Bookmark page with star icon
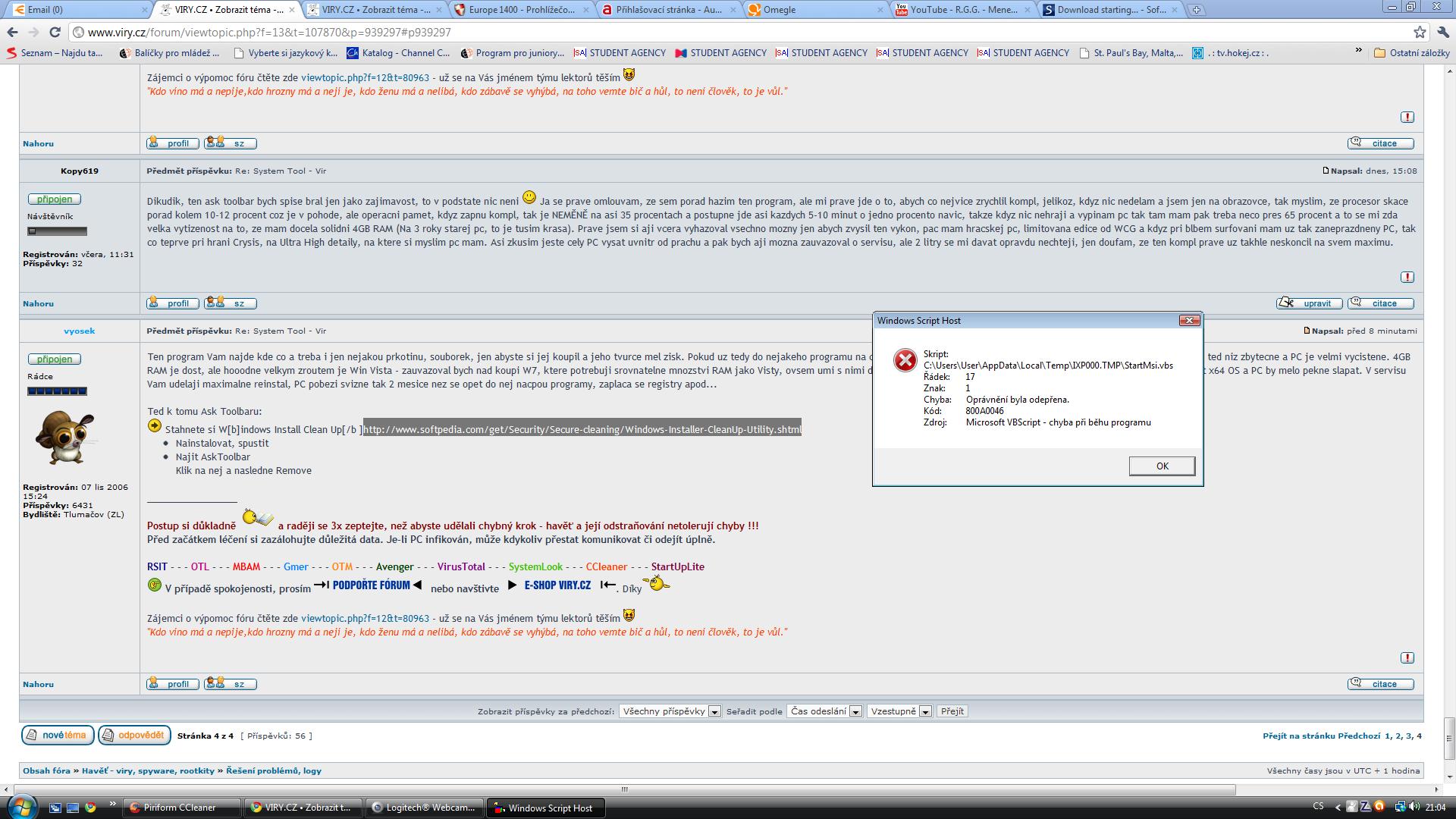This screenshot has width=1456, height=819. 1420,32
